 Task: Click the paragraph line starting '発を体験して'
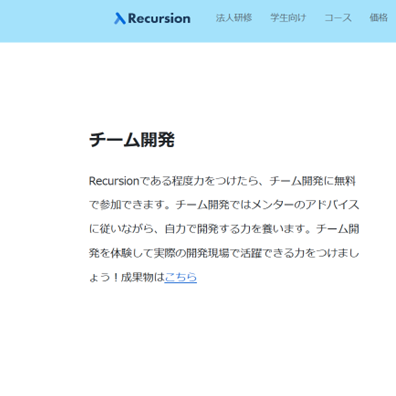click(224, 253)
